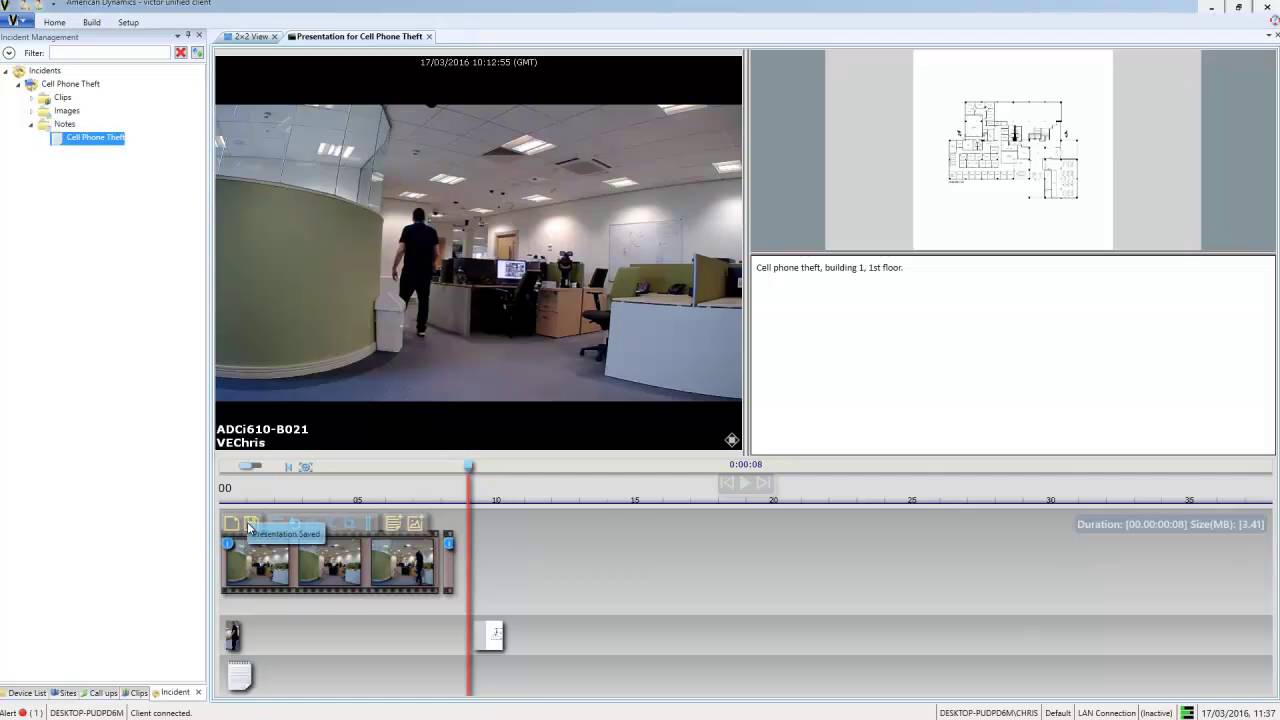Close the Incident panel tab

(x=197, y=692)
